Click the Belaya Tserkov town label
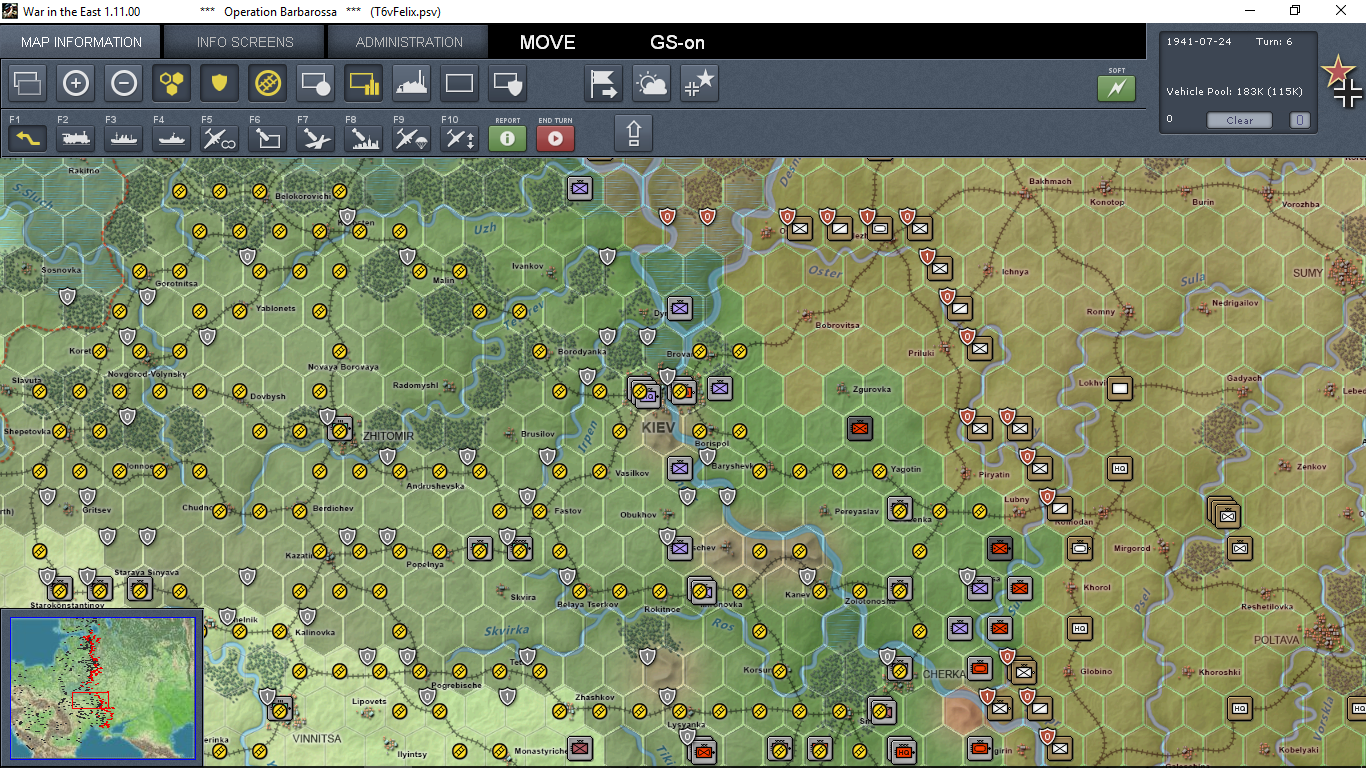 coord(588,604)
